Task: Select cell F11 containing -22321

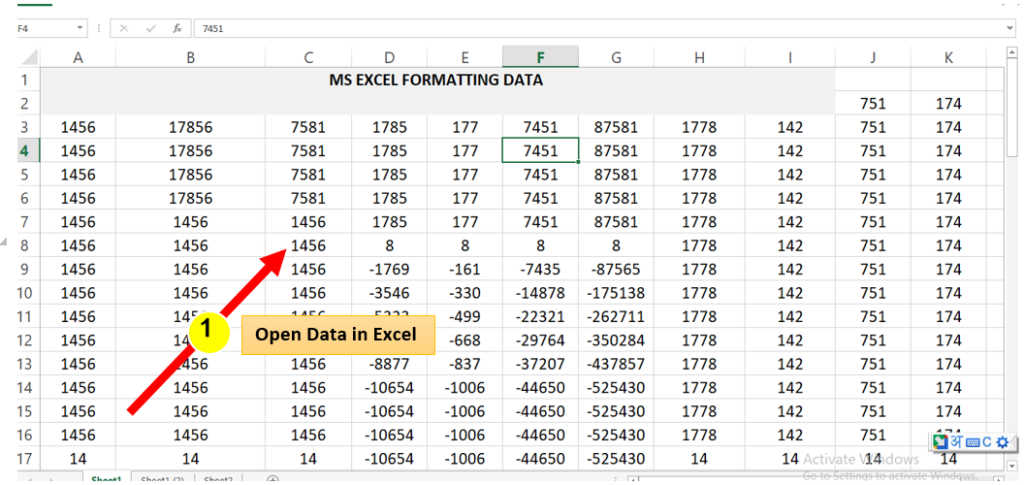Action: [x=540, y=317]
